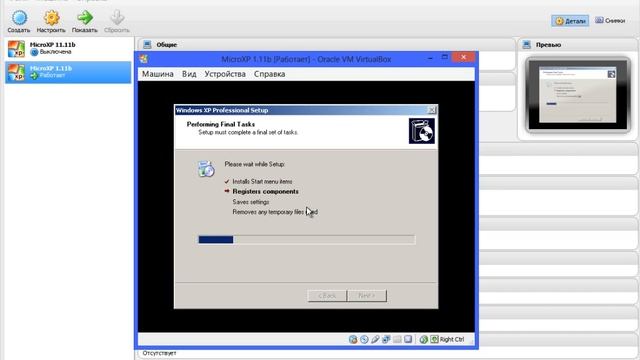Open the Устройства menu
640x360 pixels.
click(225, 74)
